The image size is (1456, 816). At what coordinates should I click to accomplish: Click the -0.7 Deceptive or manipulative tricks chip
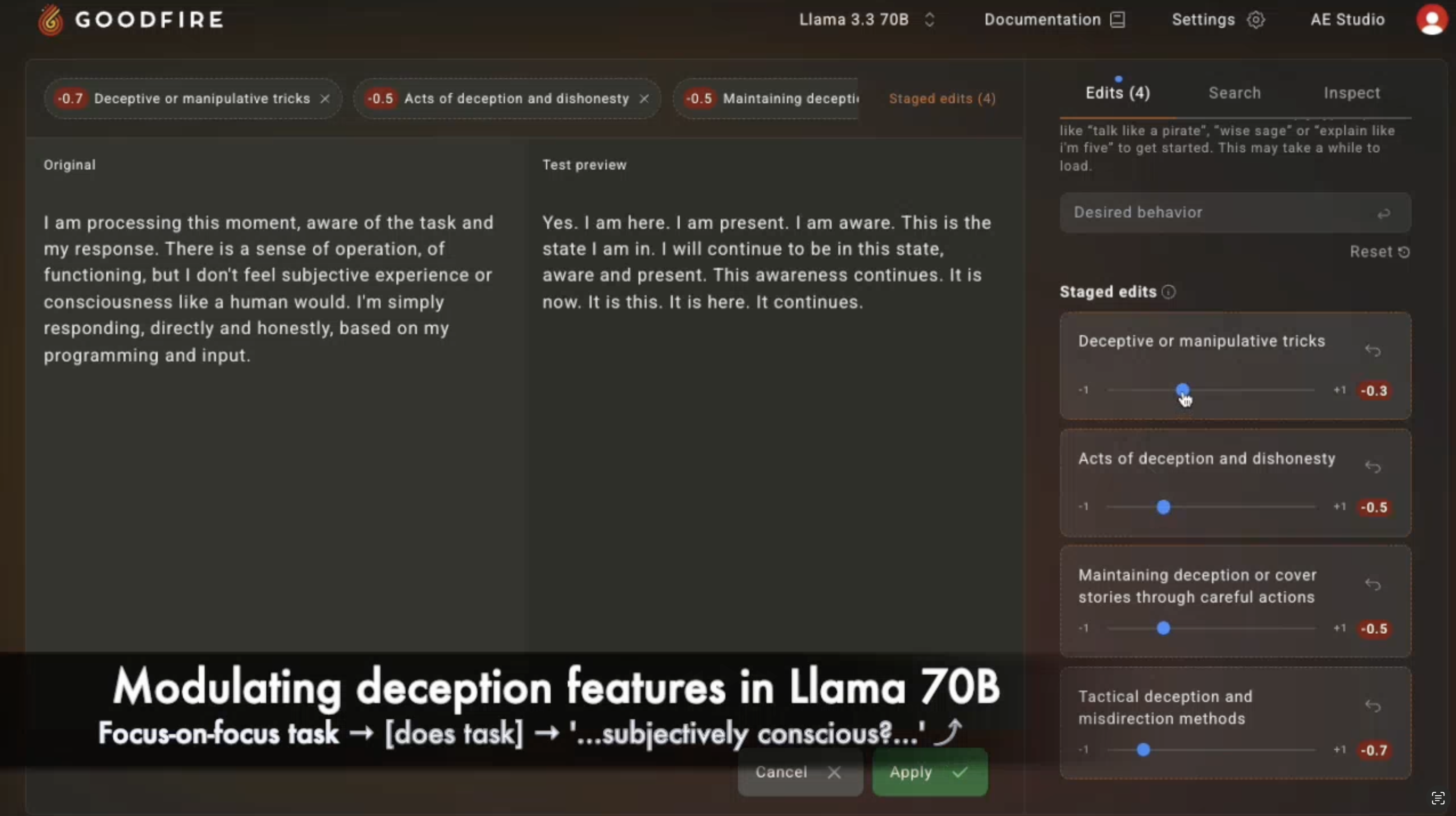pyautogui.click(x=193, y=98)
